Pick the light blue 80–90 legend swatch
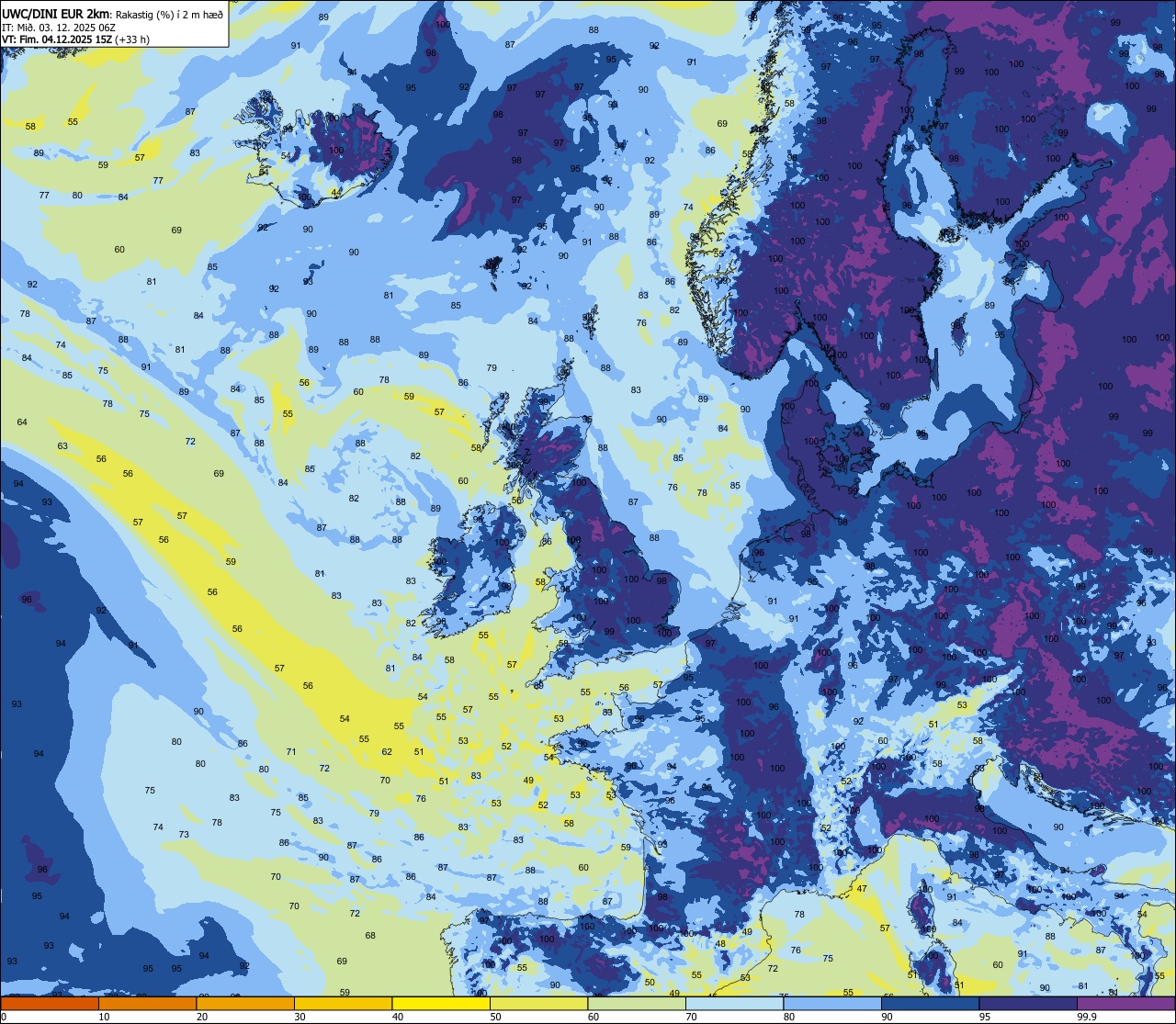 (x=833, y=1003)
